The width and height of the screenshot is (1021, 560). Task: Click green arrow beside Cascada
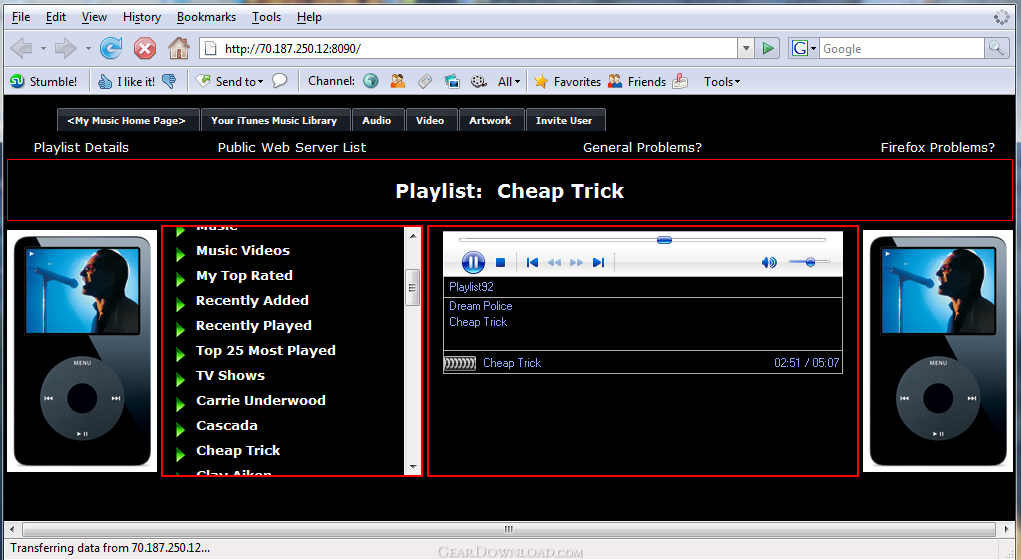[x=181, y=429]
